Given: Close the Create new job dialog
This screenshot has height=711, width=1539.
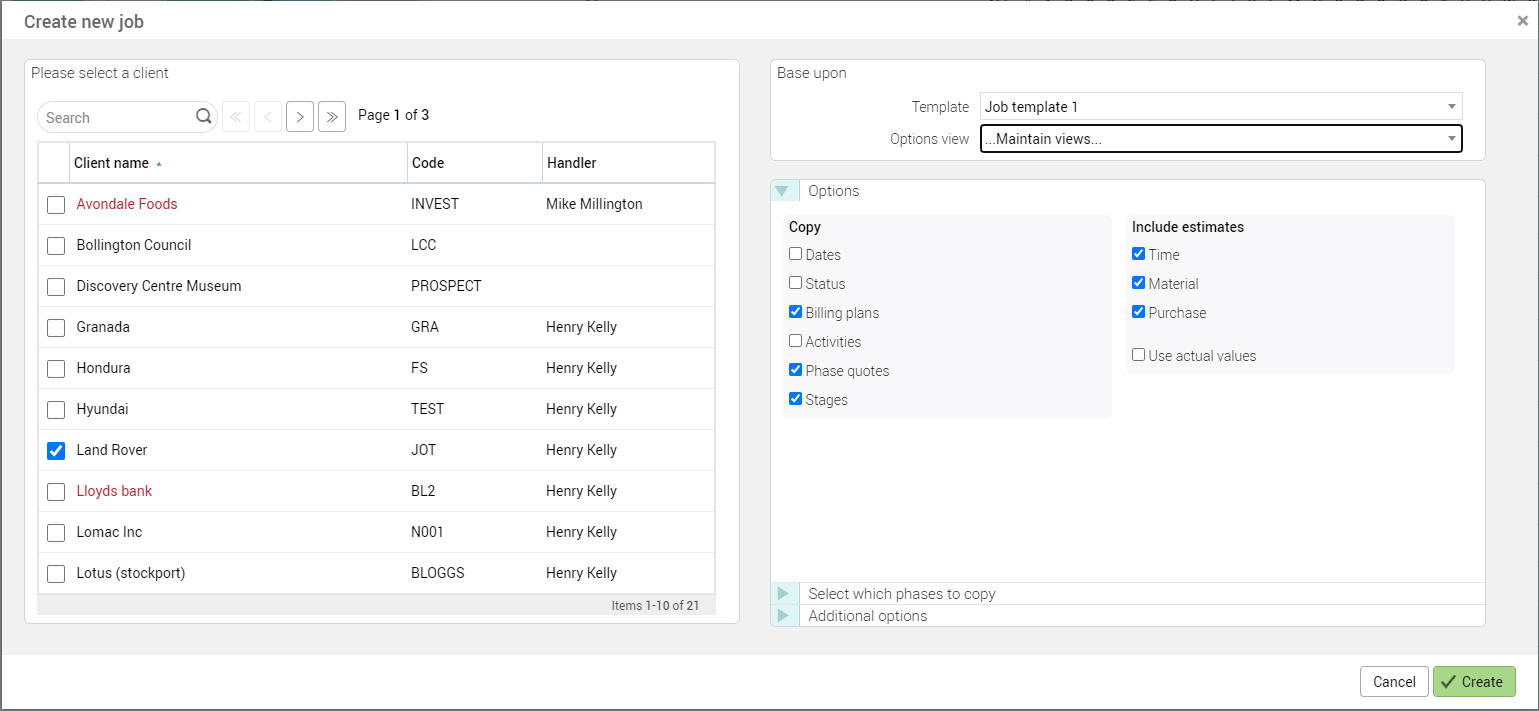Looking at the screenshot, I should 1522,21.
